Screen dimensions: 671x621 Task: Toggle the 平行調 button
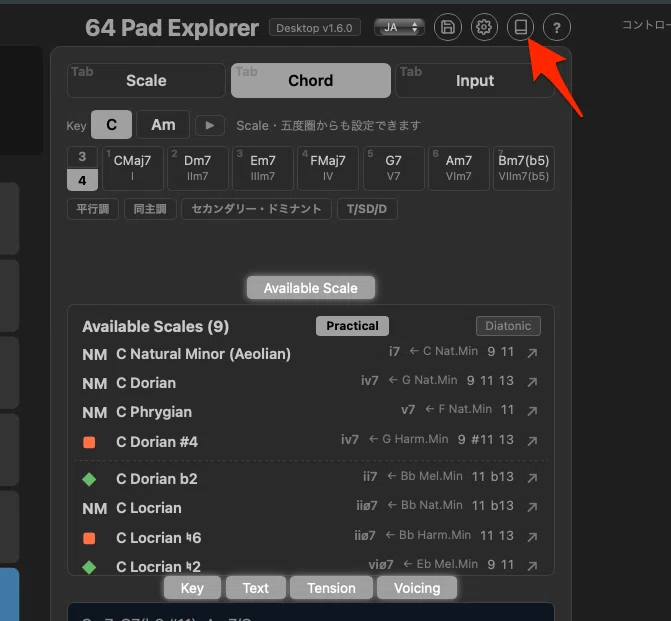pyautogui.click(x=93, y=209)
